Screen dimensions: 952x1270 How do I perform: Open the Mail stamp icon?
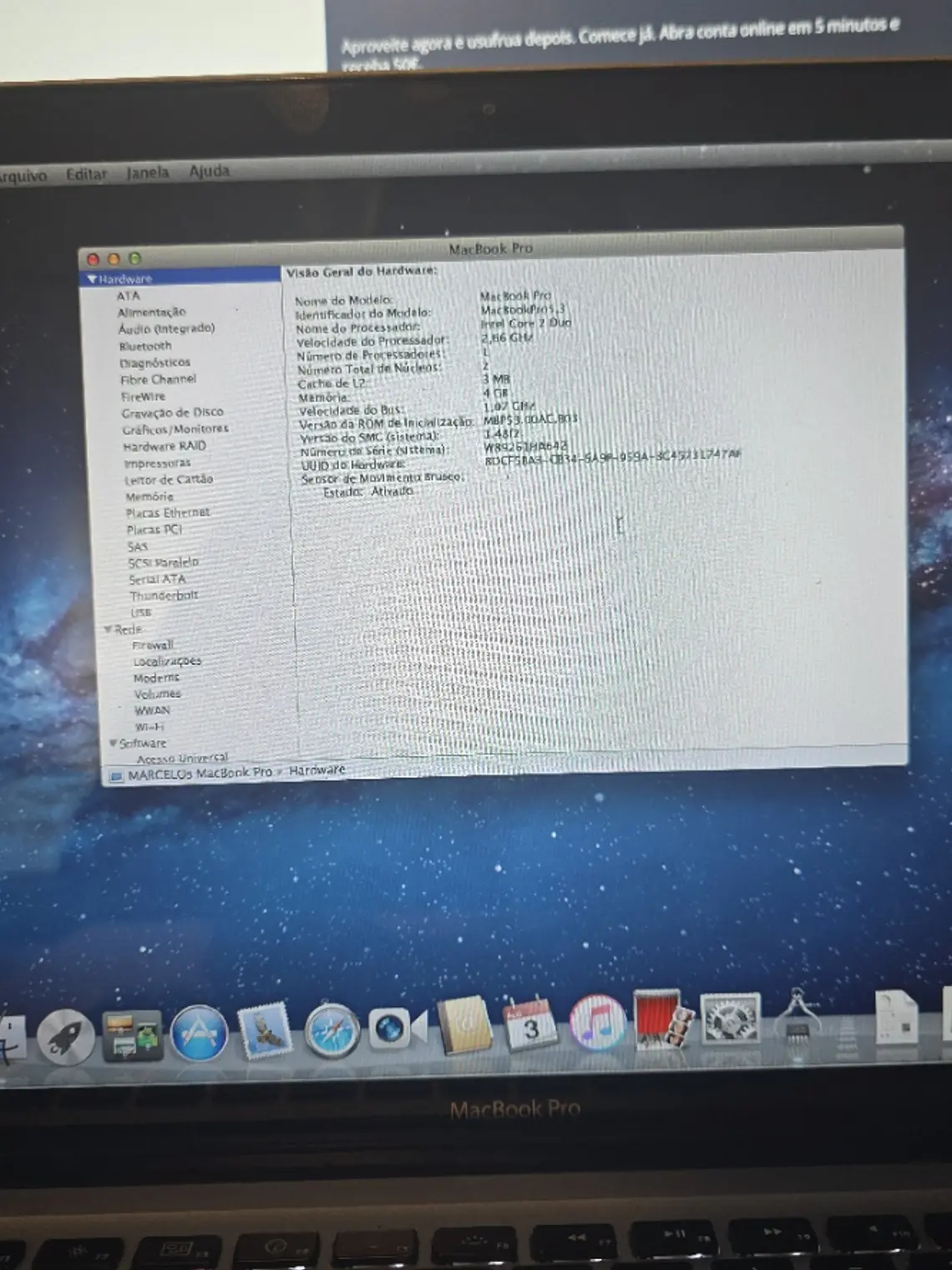tap(265, 1033)
